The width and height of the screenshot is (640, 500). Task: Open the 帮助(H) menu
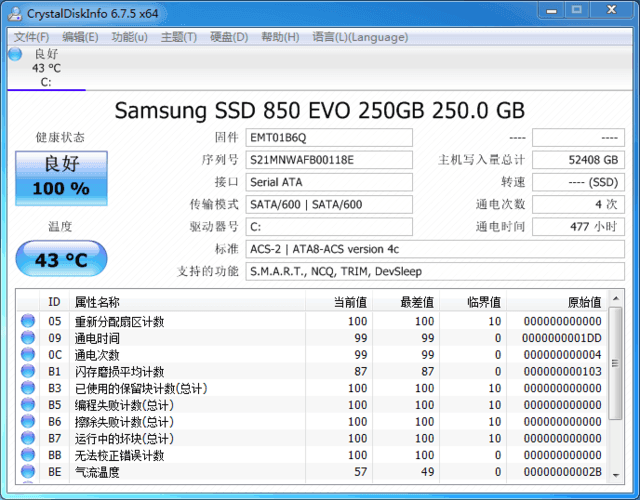(280, 37)
